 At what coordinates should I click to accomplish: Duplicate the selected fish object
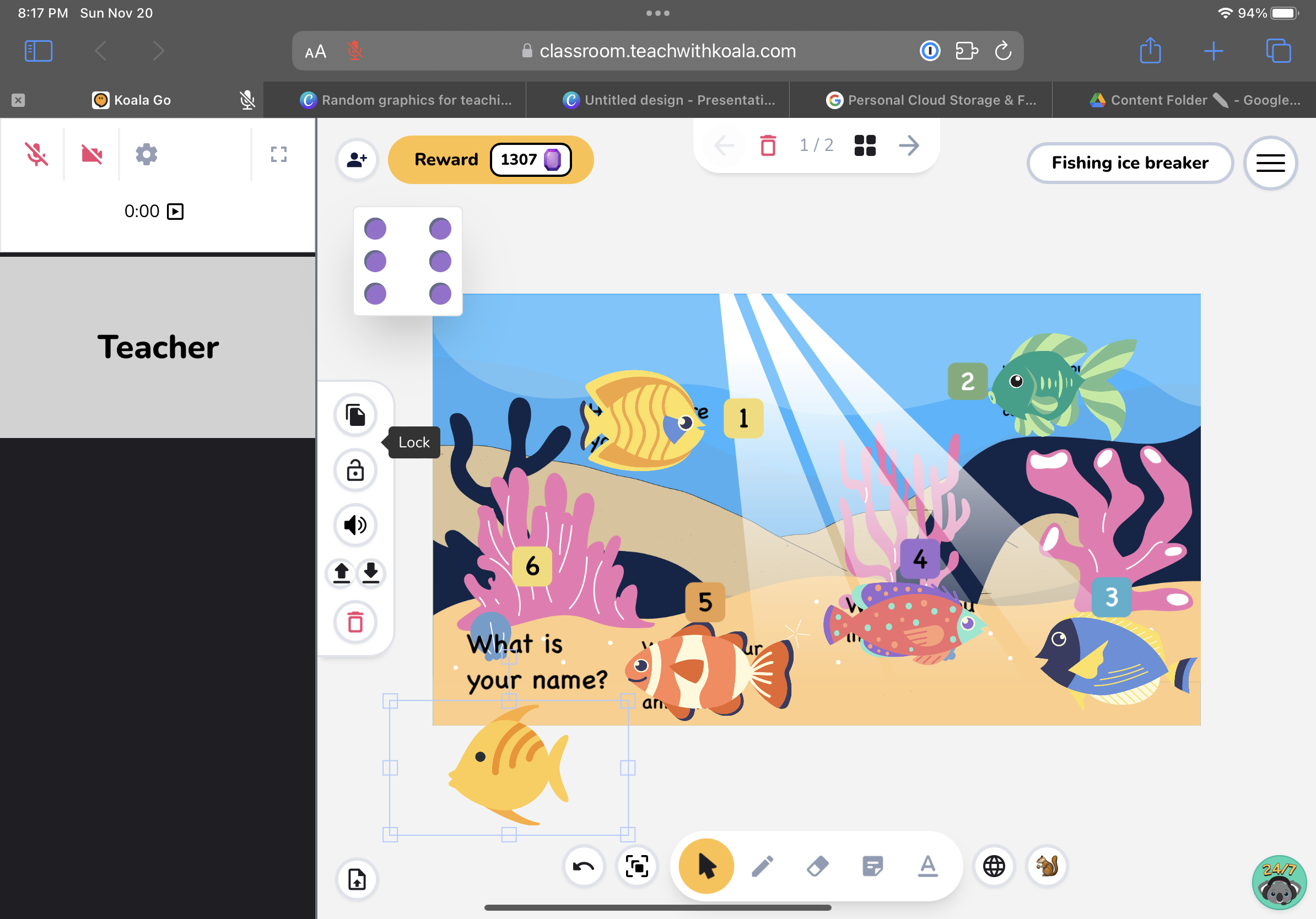[355, 415]
